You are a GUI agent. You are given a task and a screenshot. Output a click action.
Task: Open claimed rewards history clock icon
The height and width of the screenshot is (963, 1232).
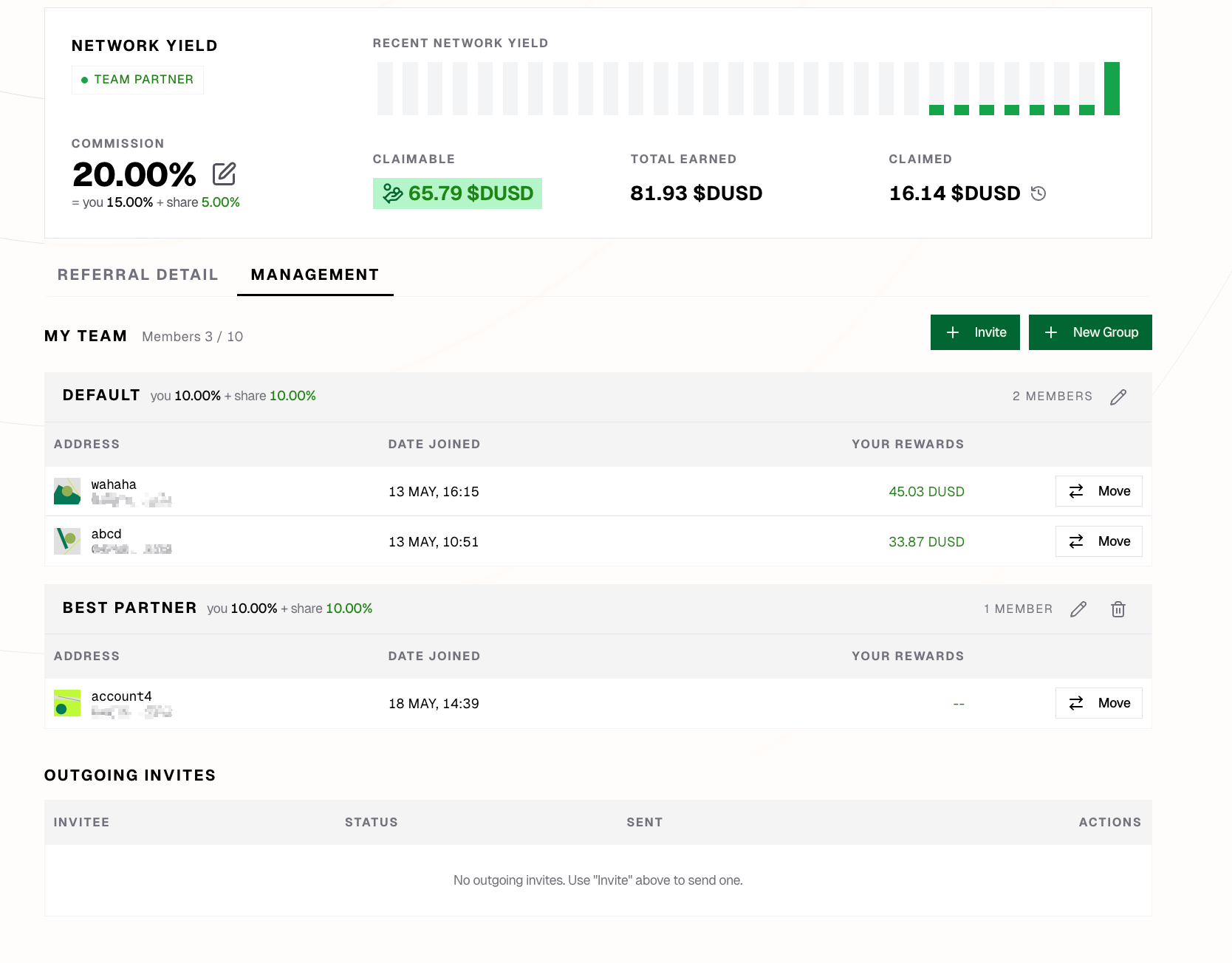pyautogui.click(x=1038, y=193)
